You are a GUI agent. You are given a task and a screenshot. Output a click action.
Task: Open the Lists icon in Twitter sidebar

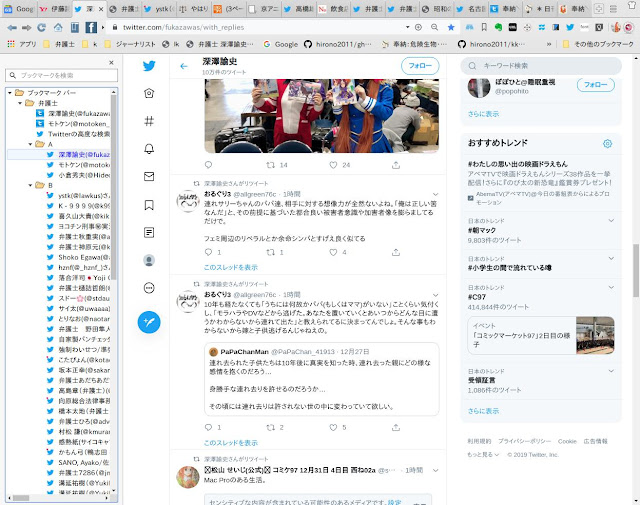(x=149, y=232)
